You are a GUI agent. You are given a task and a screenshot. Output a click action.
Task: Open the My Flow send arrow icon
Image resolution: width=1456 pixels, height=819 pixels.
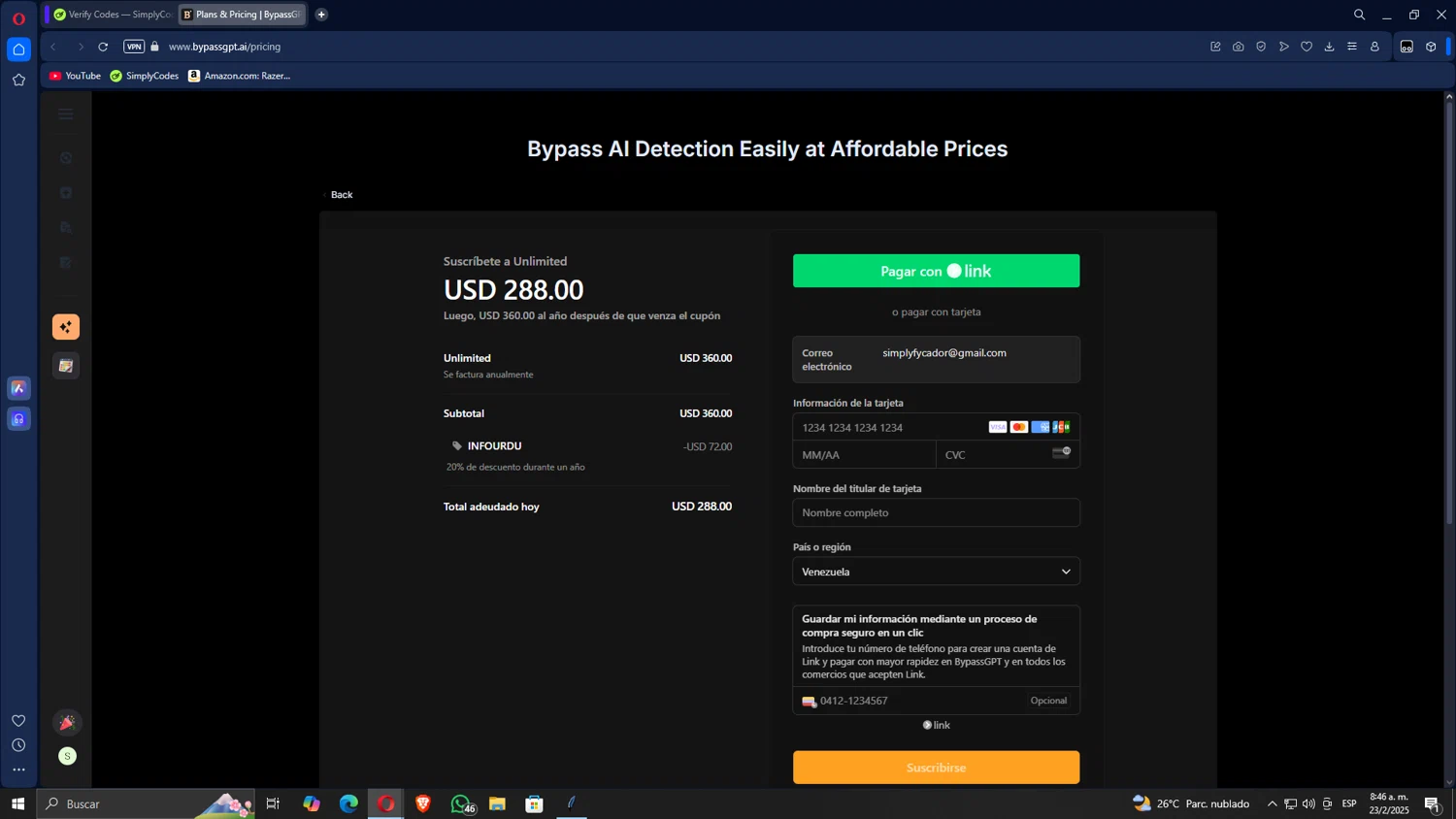pos(1284,47)
